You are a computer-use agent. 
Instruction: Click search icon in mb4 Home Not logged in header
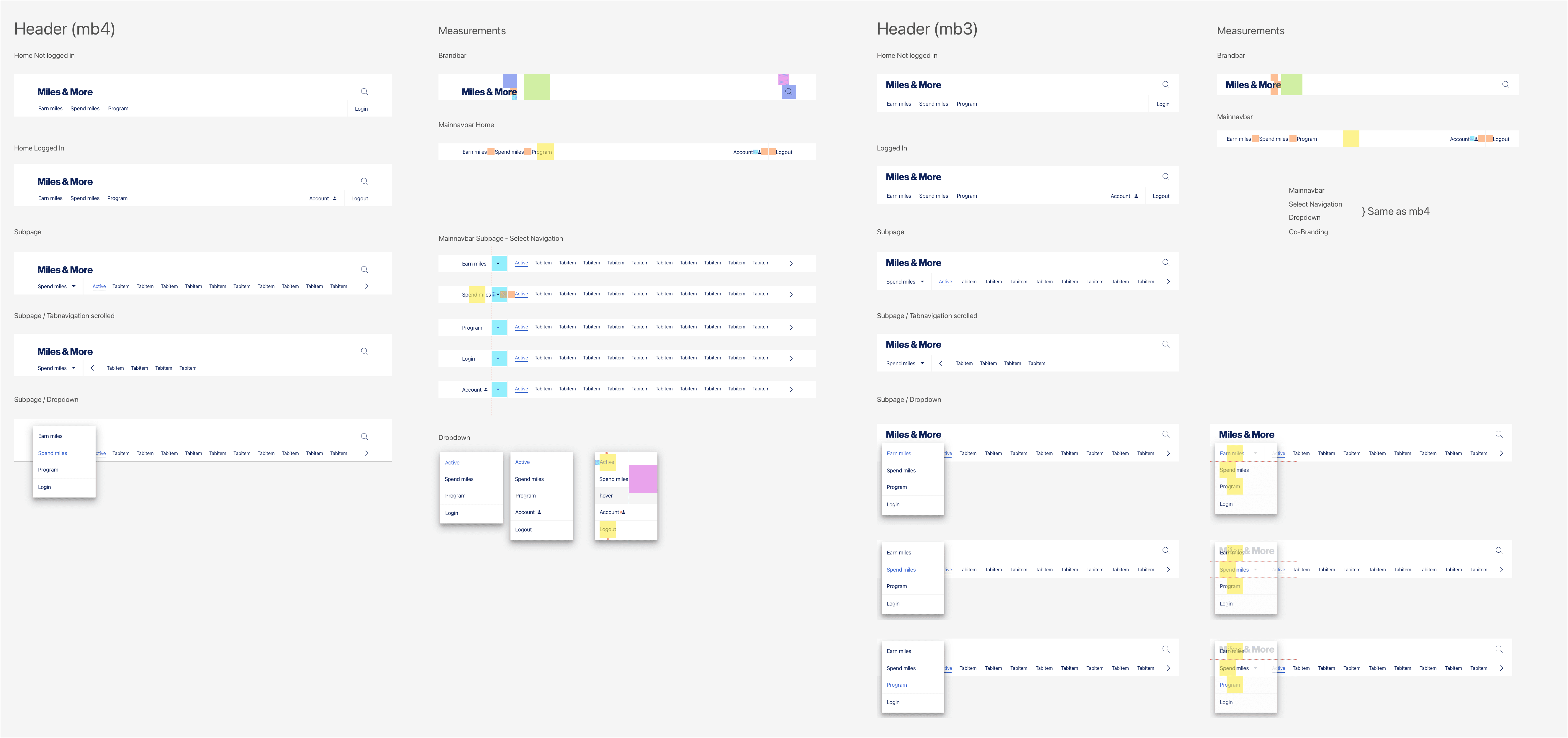364,92
